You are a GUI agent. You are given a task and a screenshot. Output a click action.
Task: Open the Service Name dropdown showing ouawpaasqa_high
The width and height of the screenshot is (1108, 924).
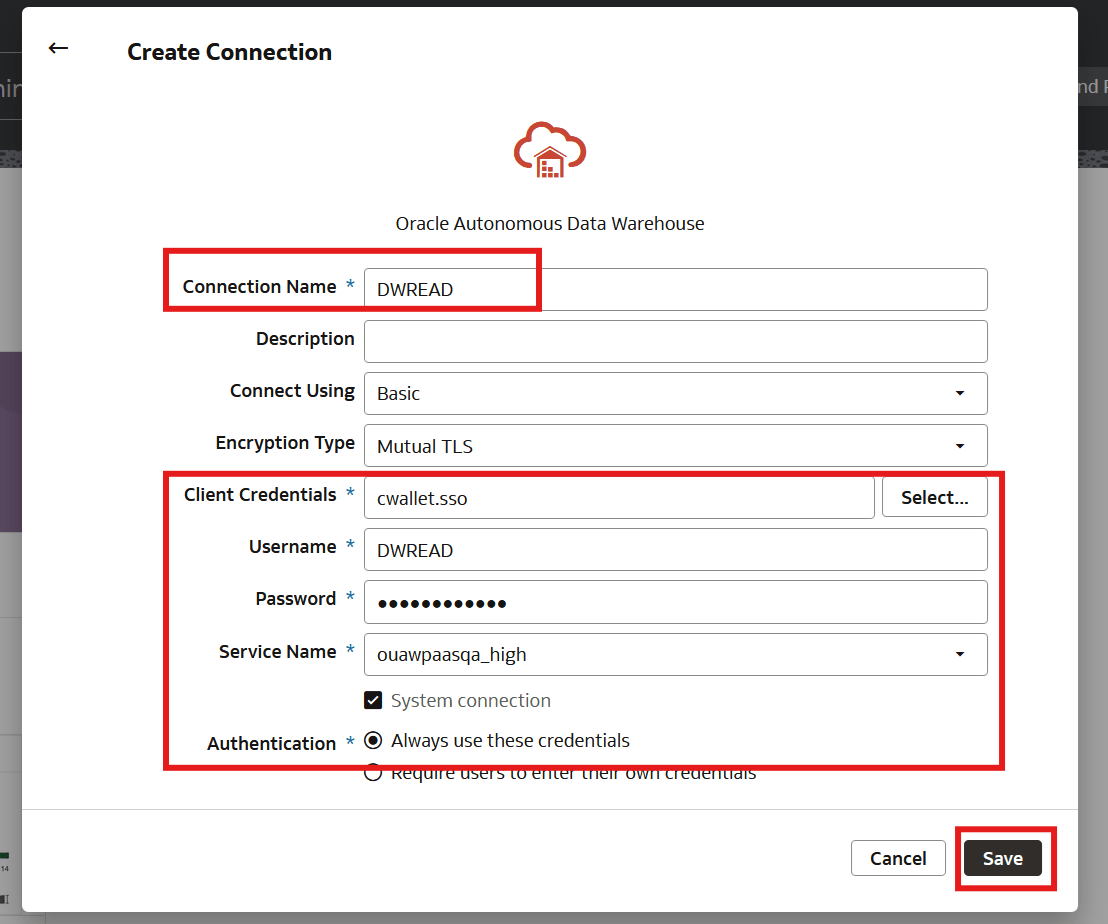[x=675, y=654]
